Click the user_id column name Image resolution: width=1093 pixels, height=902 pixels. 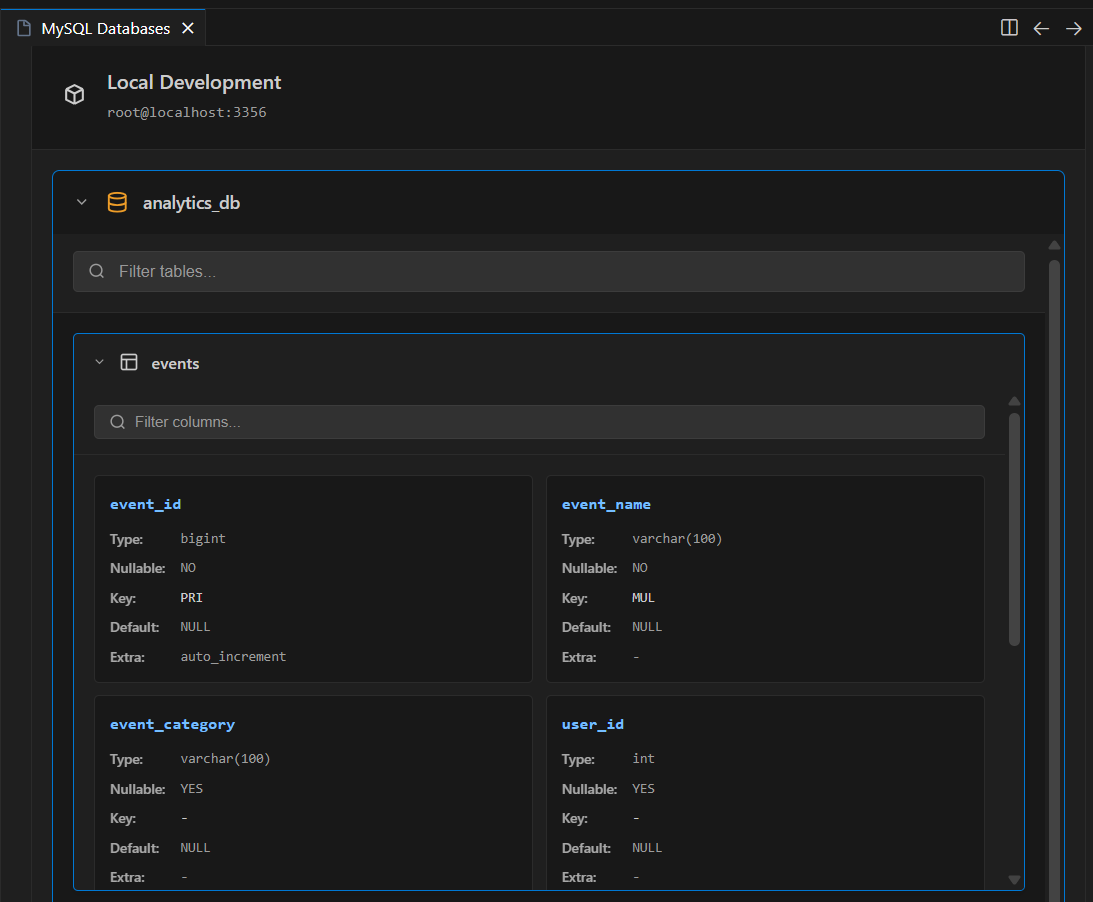tap(593, 724)
